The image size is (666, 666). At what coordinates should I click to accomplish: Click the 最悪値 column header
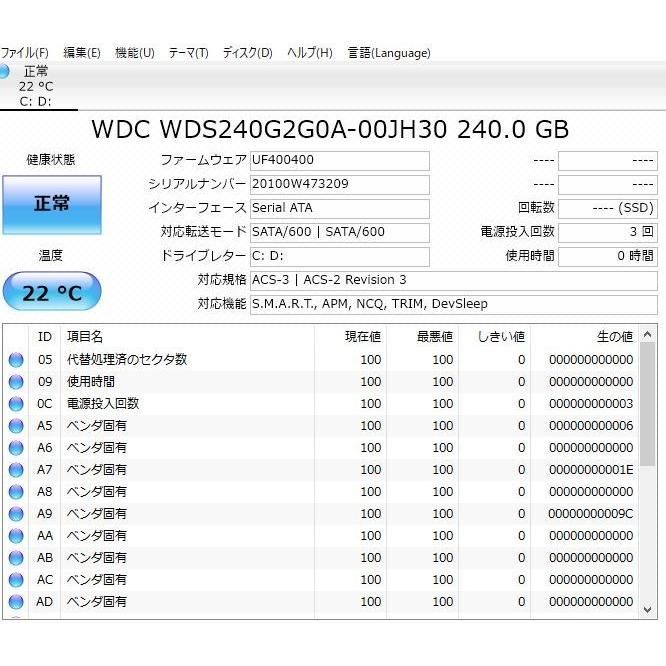423,337
